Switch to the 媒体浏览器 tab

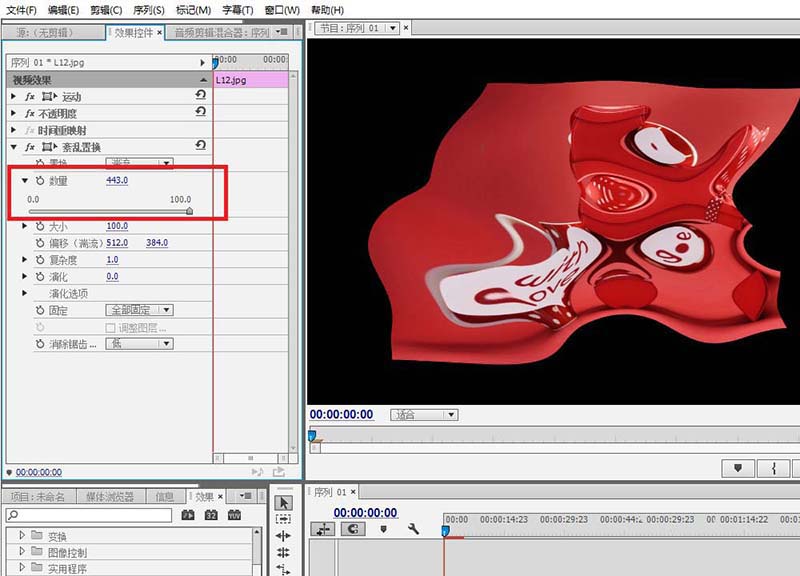point(110,496)
